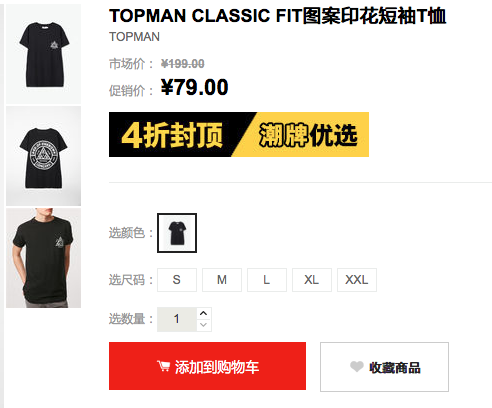Choose size XXL
Image resolution: width=492 pixels, height=408 pixels.
(357, 280)
